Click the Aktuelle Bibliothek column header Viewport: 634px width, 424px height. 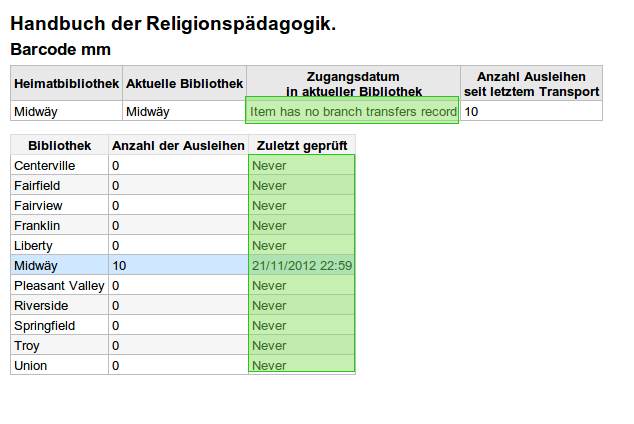(x=184, y=83)
